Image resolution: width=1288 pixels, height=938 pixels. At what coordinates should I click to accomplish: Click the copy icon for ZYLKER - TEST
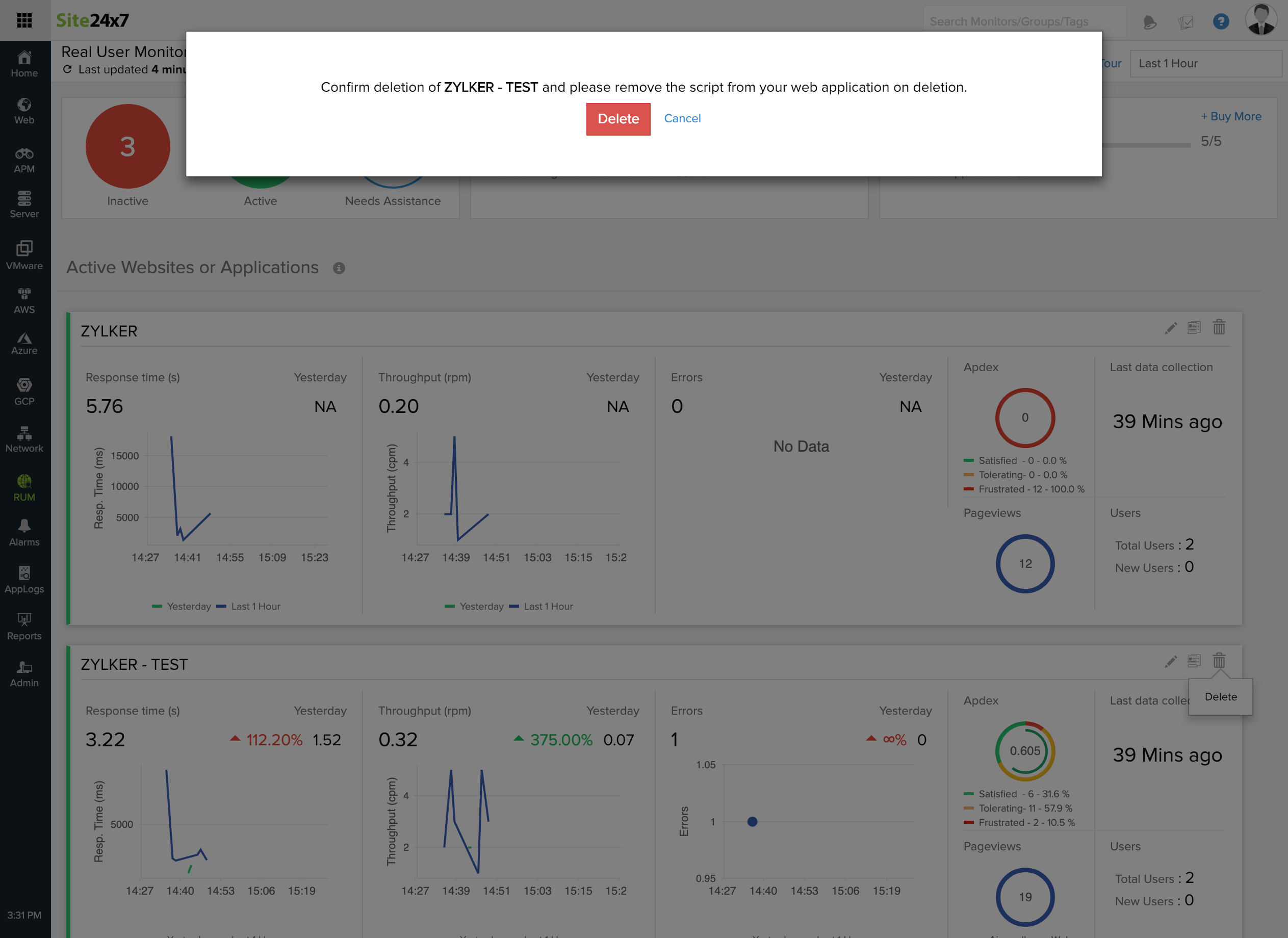pyautogui.click(x=1195, y=661)
